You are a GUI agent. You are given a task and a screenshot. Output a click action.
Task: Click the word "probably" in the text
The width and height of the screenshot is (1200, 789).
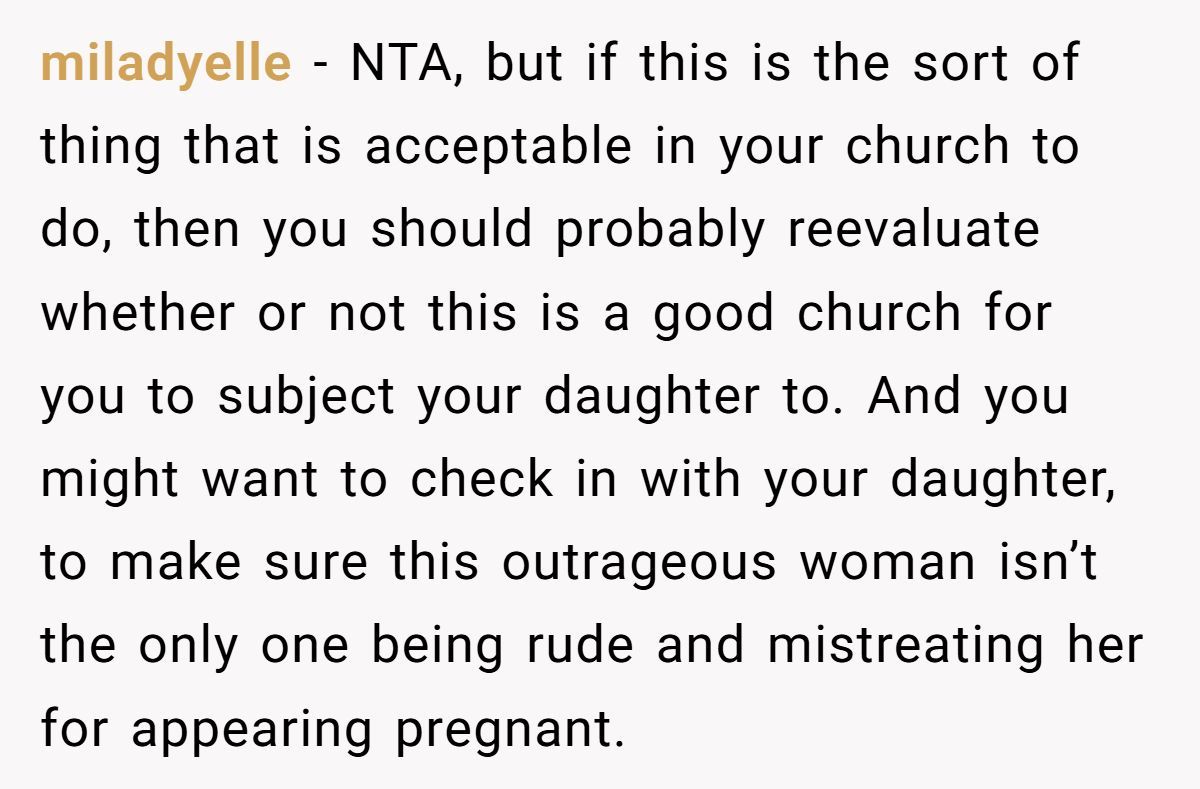coord(659,231)
